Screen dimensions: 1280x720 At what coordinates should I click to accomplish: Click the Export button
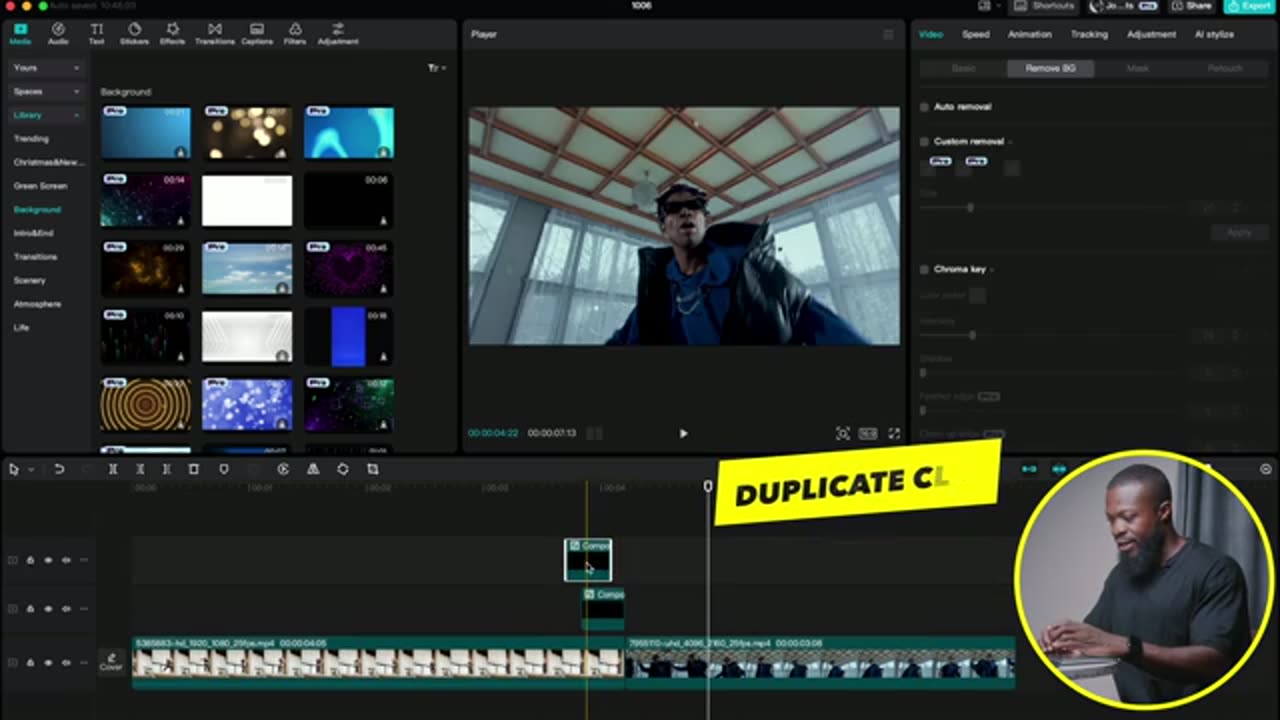click(x=1250, y=6)
